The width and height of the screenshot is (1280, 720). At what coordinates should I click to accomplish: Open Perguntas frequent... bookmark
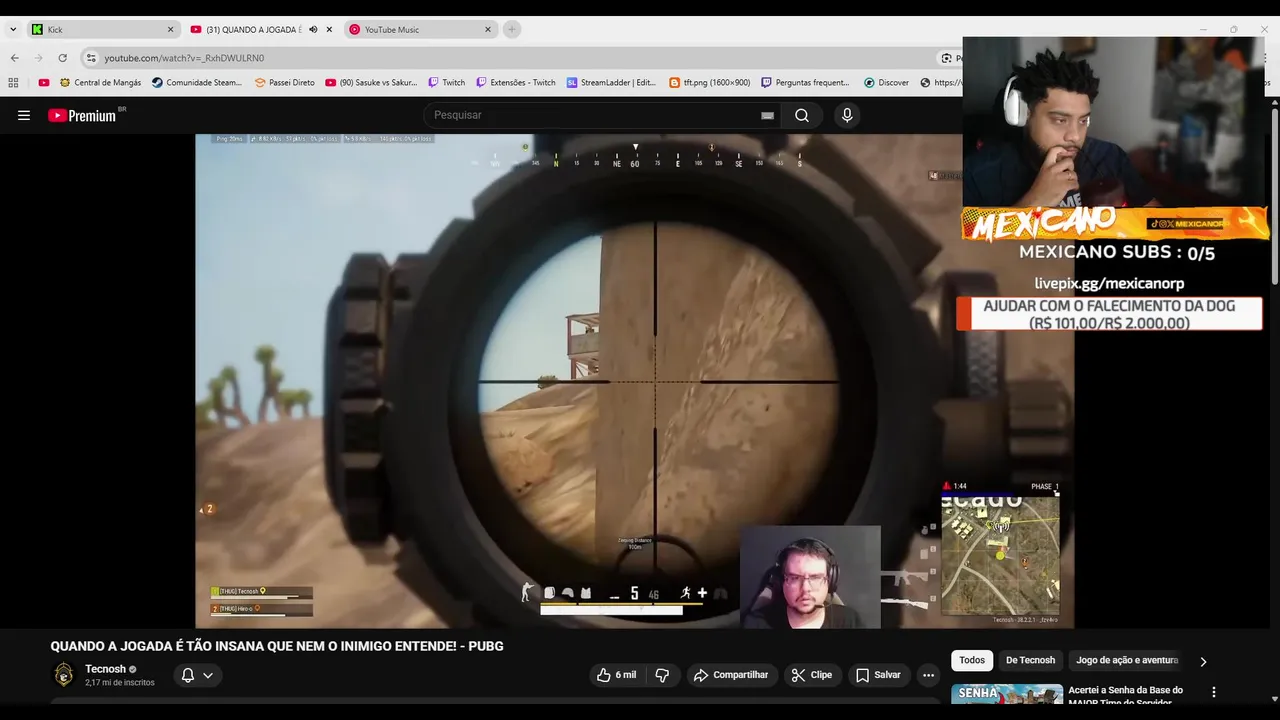click(x=806, y=83)
